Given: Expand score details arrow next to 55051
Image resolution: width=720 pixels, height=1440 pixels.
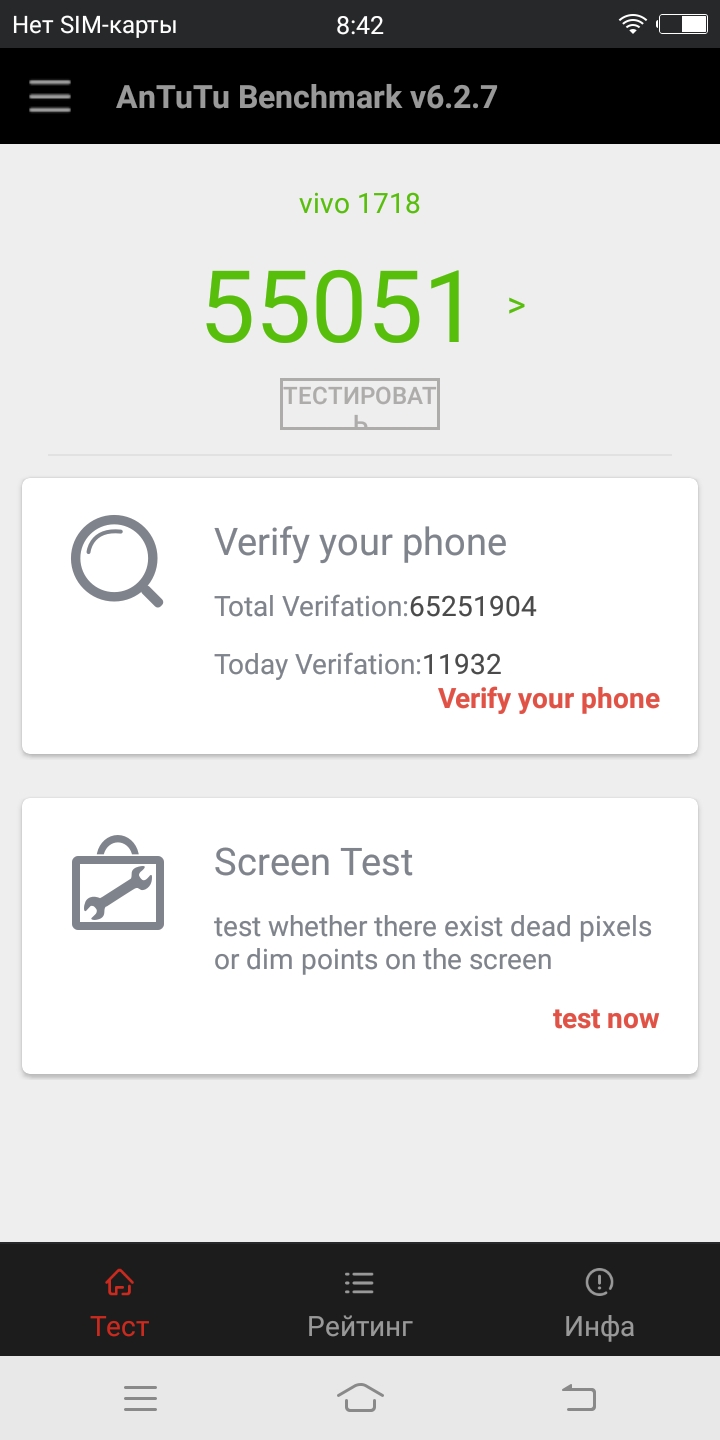Looking at the screenshot, I should point(516,305).
